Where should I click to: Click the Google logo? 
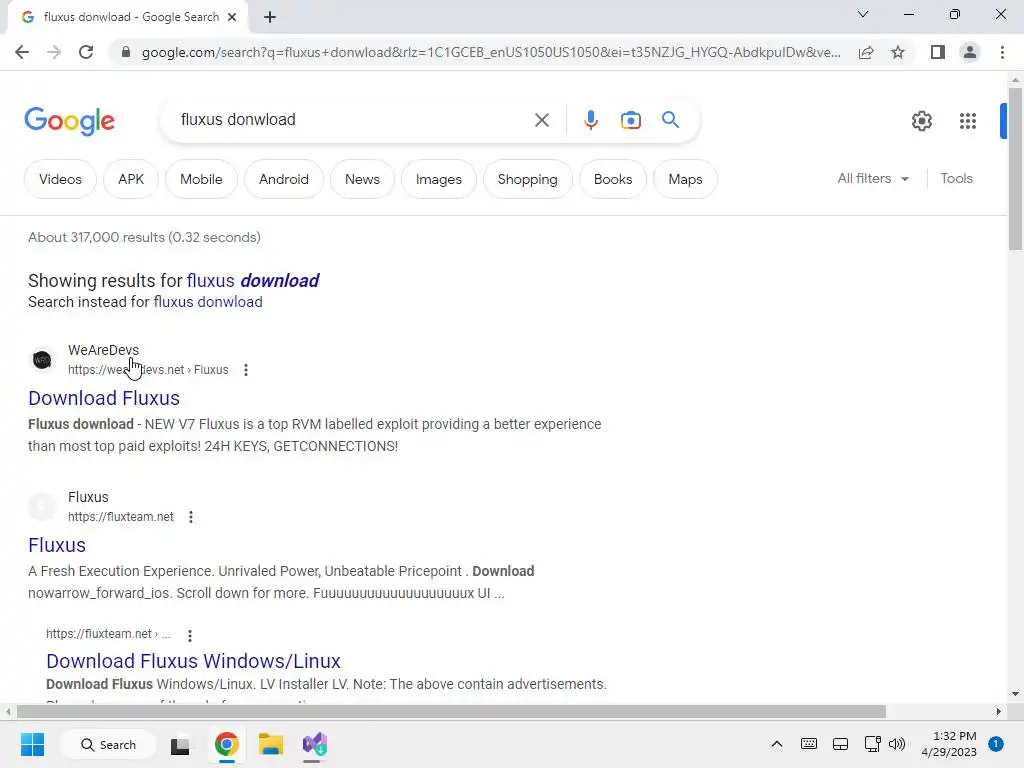[x=69, y=121]
